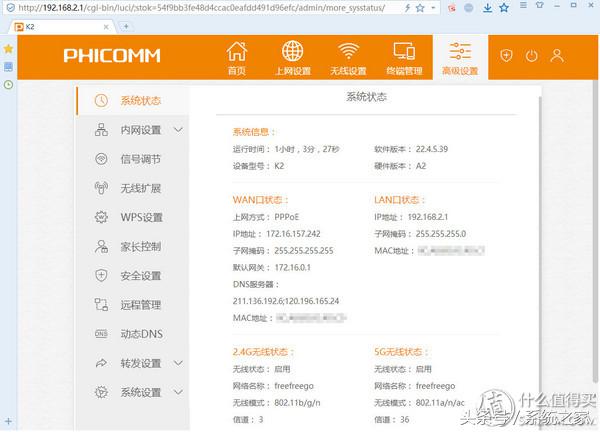Click the browser notes panel icon in left sidebar
Viewport: 600px width, 432px height.
(8, 67)
